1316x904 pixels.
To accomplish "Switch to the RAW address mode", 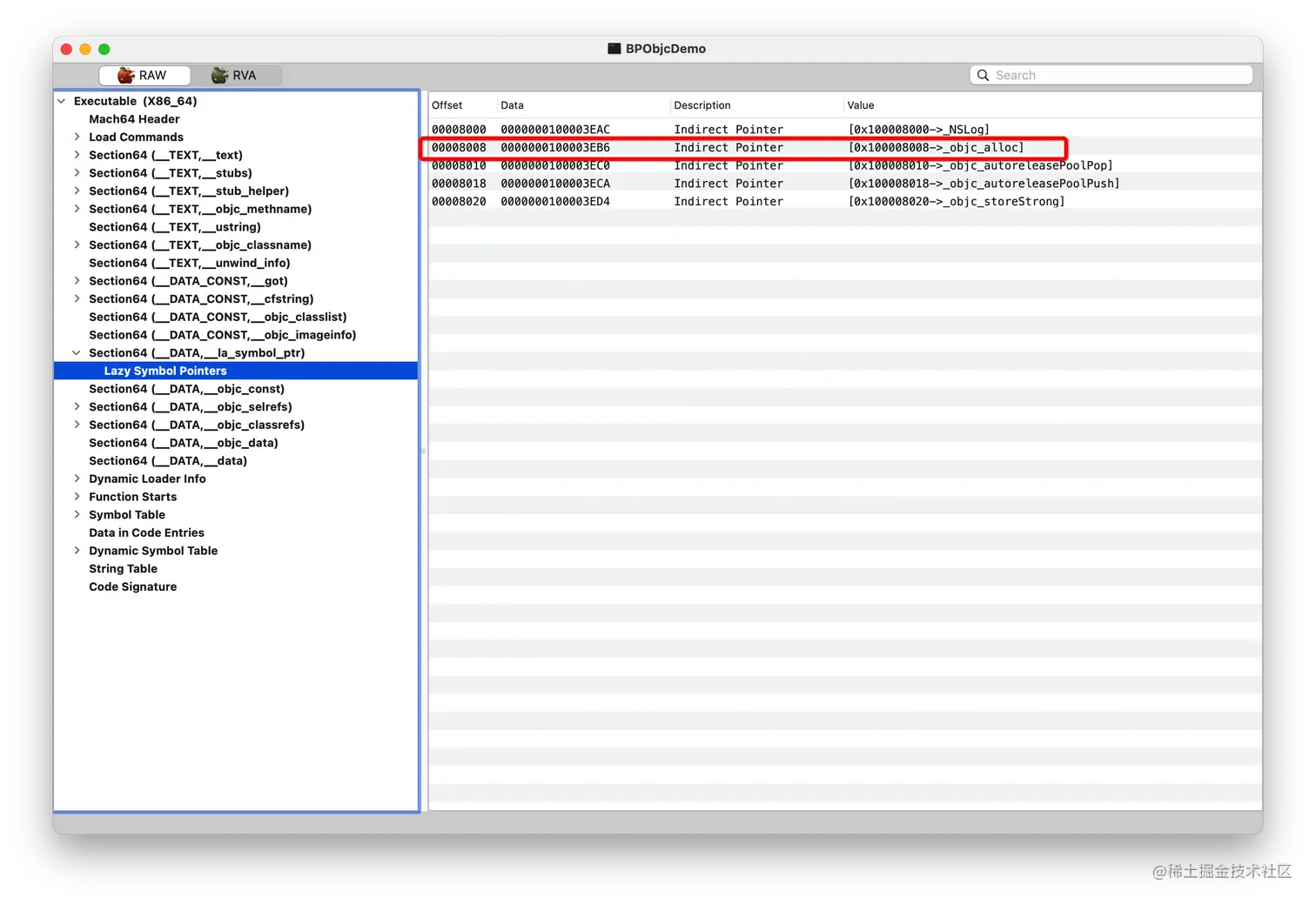I will 144,76.
